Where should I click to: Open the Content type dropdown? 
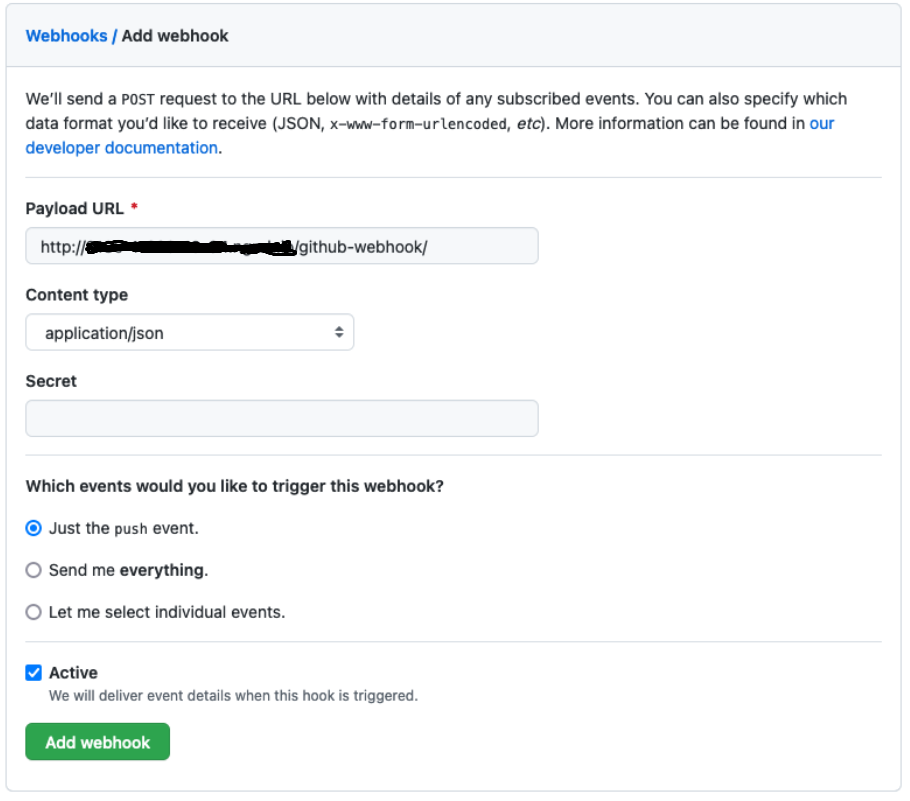coord(189,333)
